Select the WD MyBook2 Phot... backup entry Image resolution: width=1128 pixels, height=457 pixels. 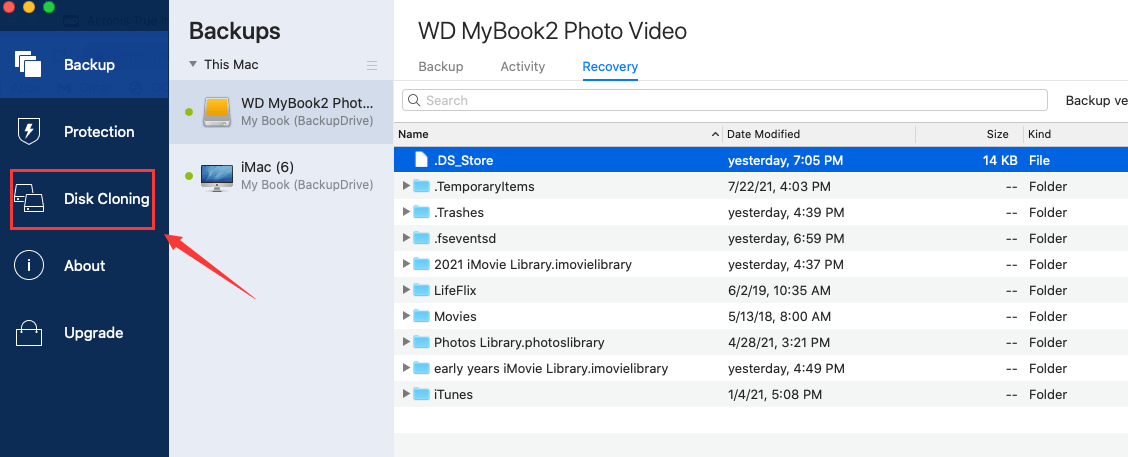click(x=281, y=112)
